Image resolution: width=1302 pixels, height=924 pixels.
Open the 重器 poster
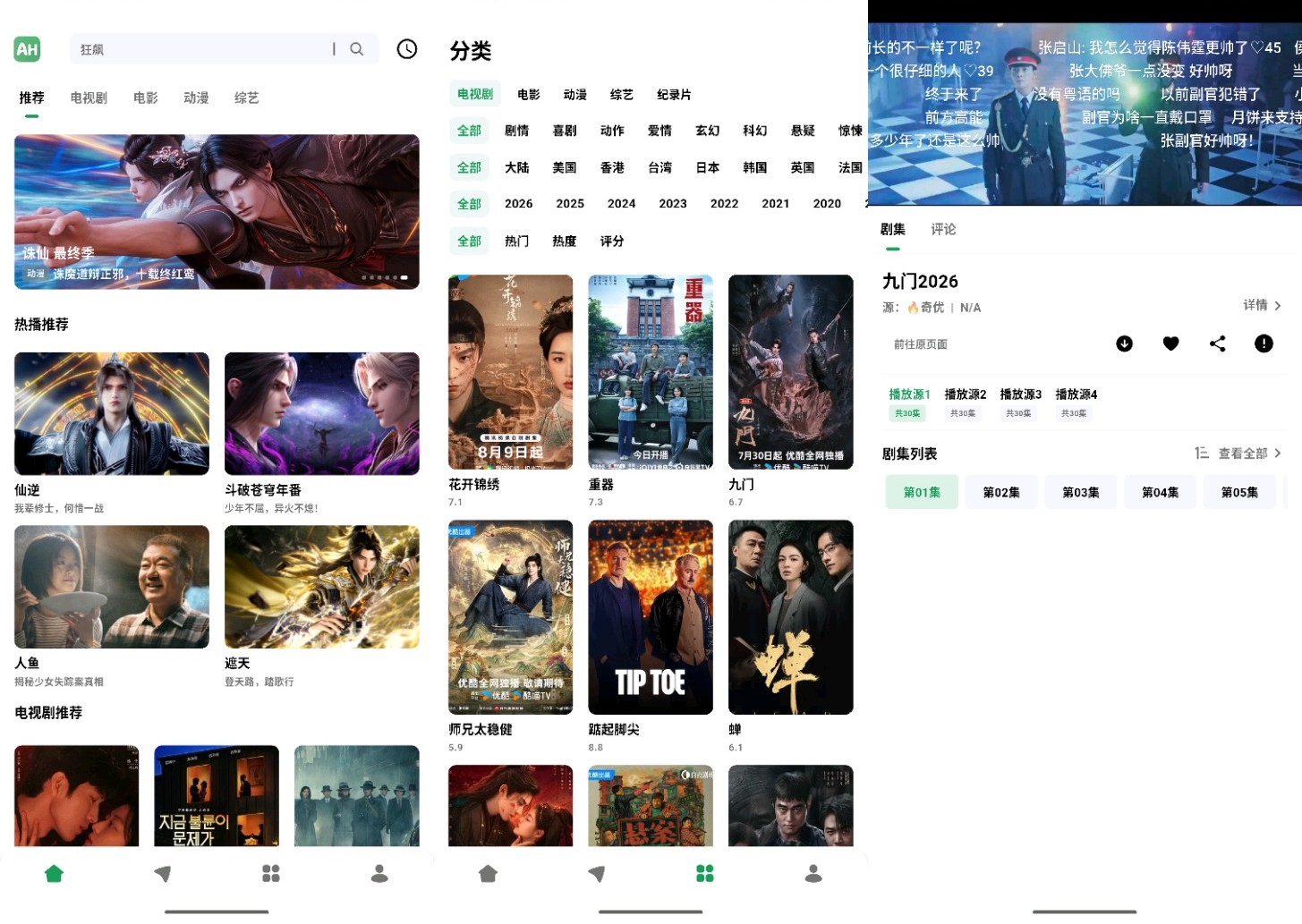(x=651, y=372)
